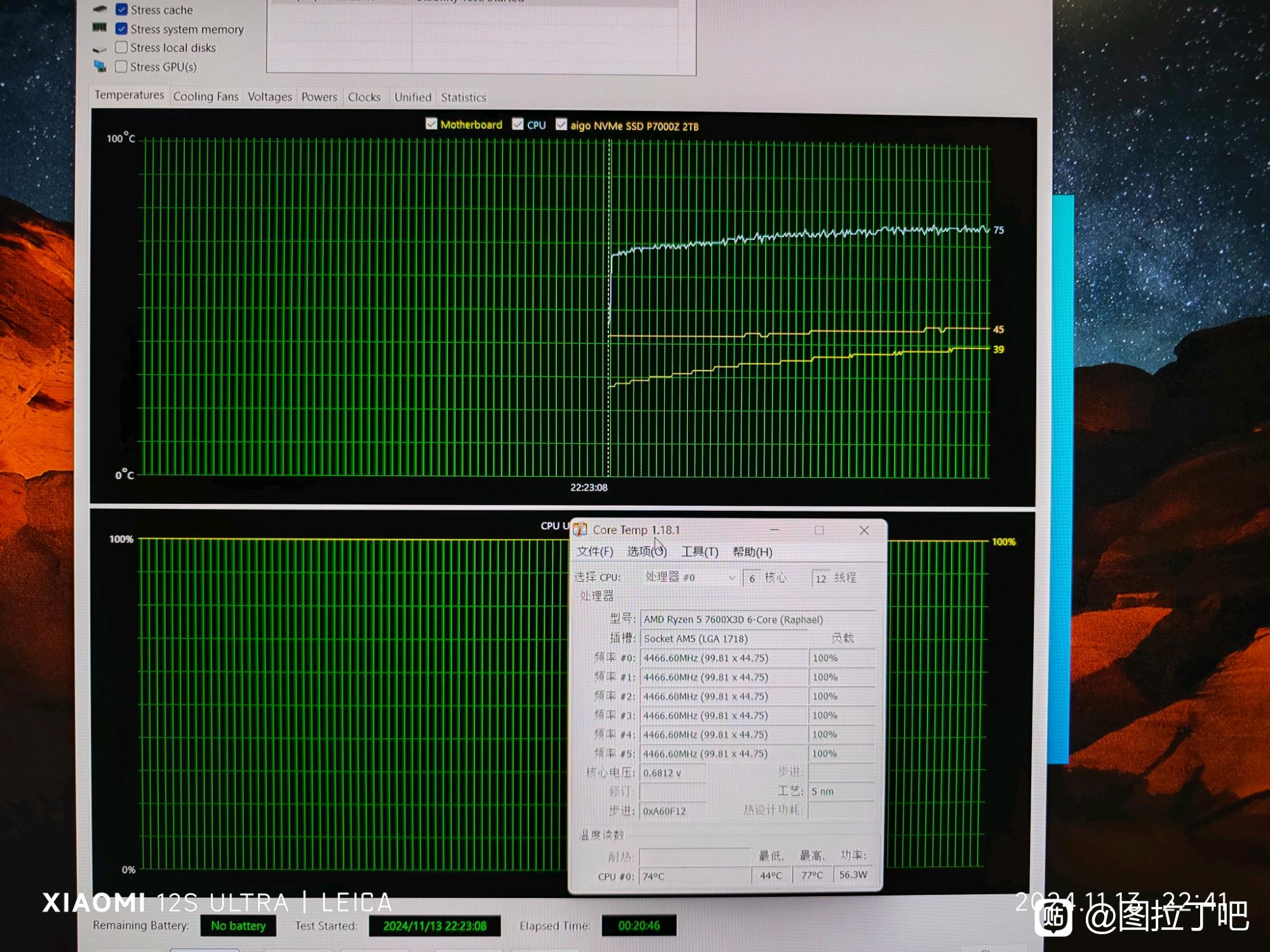Switch to the Temperatures tab
The height and width of the screenshot is (952, 1270).
click(x=129, y=95)
